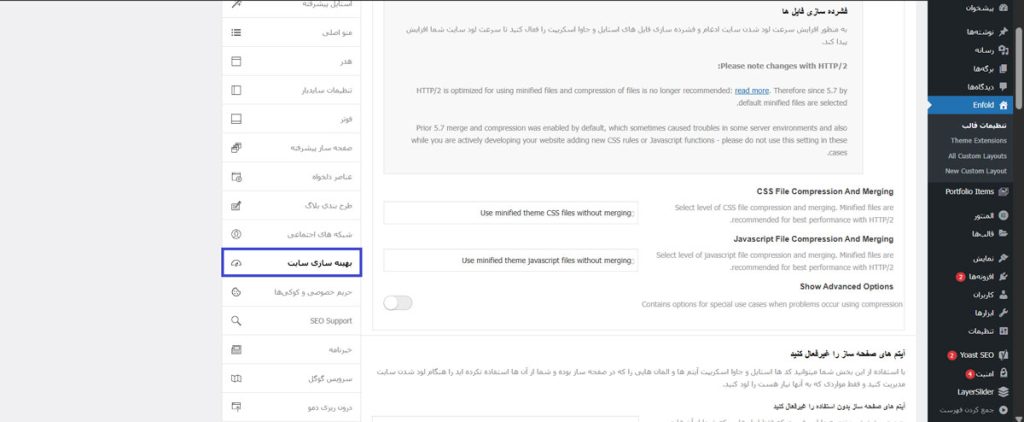This screenshot has width=1024, height=422.
Task: Open the دیدگاه‌ها comments icon
Action: 1003,86
